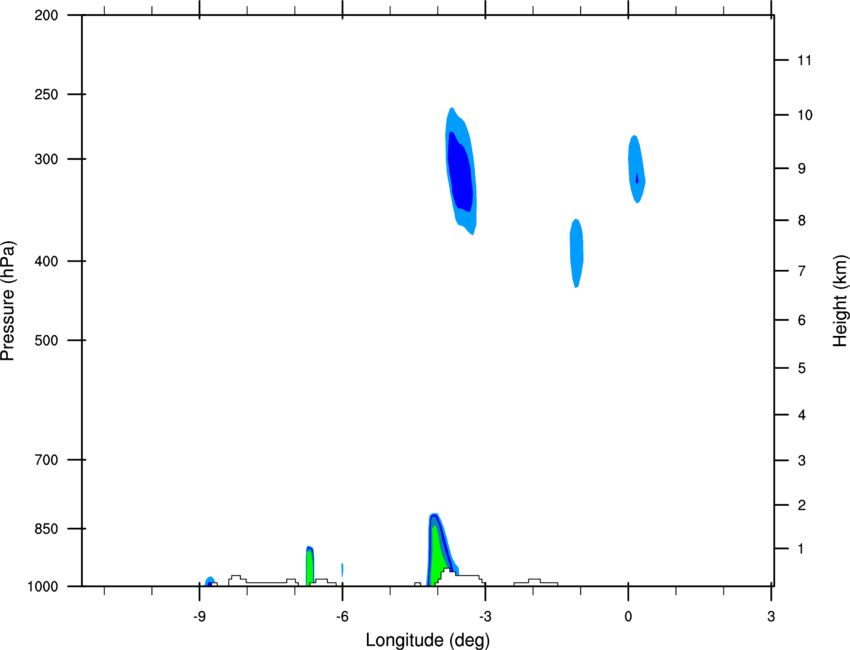The height and width of the screenshot is (650, 850).
Task: Select the 400 pressure tick label
Action: click(x=46, y=261)
